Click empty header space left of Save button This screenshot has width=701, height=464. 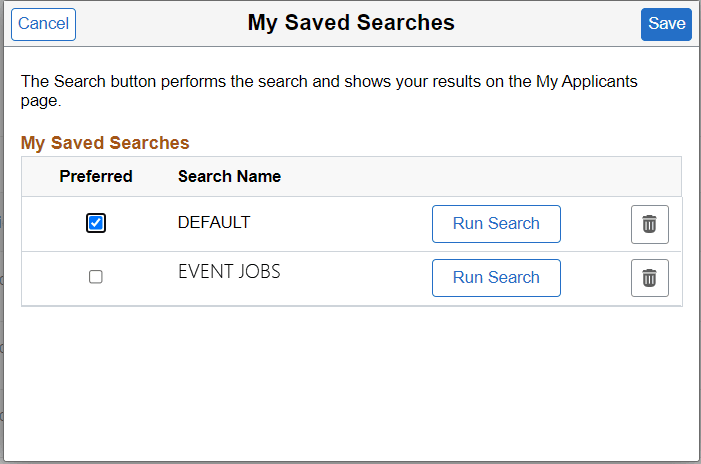[x=560, y=24]
